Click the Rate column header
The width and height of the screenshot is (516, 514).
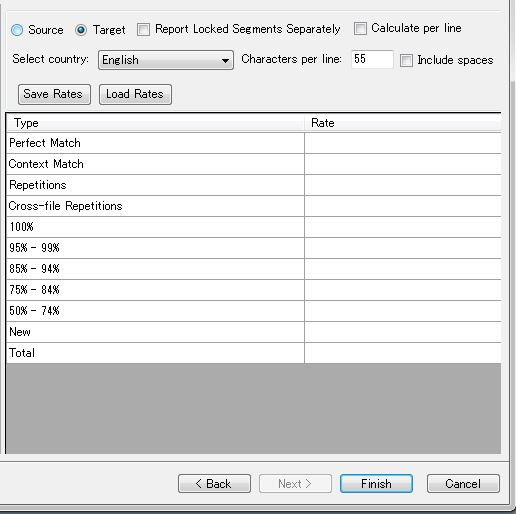click(403, 123)
